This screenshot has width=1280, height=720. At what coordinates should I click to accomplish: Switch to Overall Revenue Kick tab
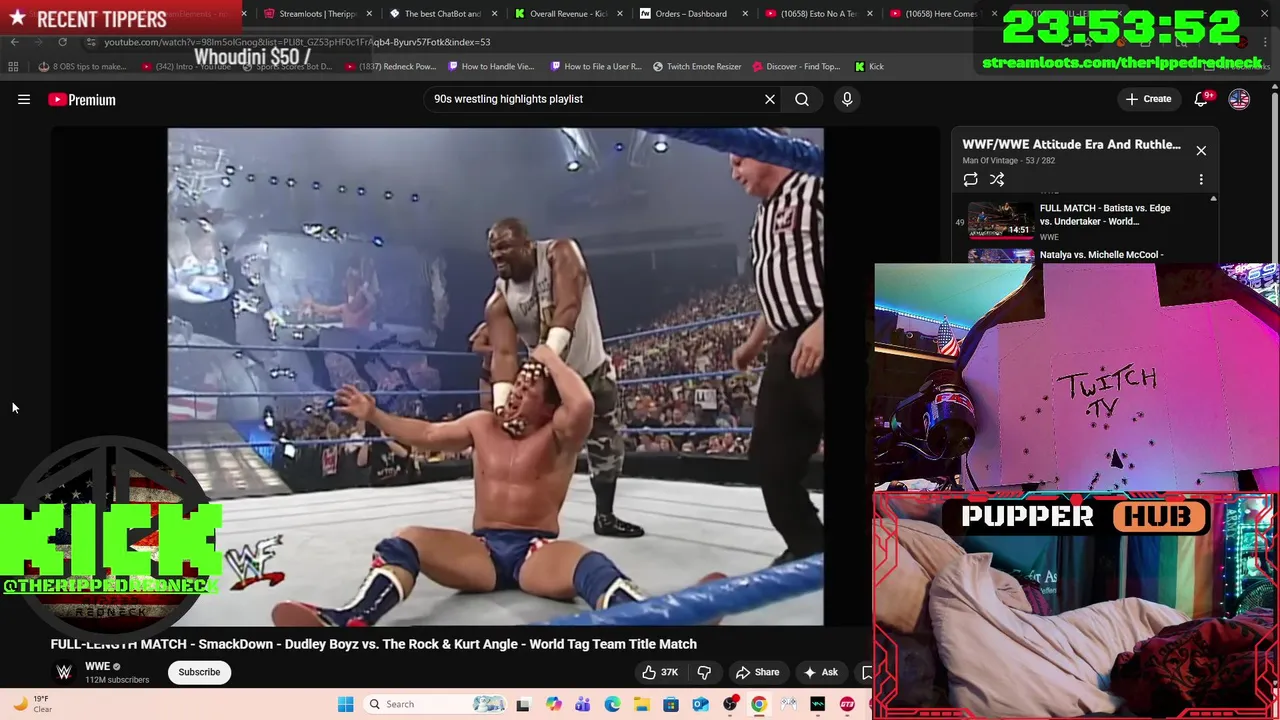point(567,14)
